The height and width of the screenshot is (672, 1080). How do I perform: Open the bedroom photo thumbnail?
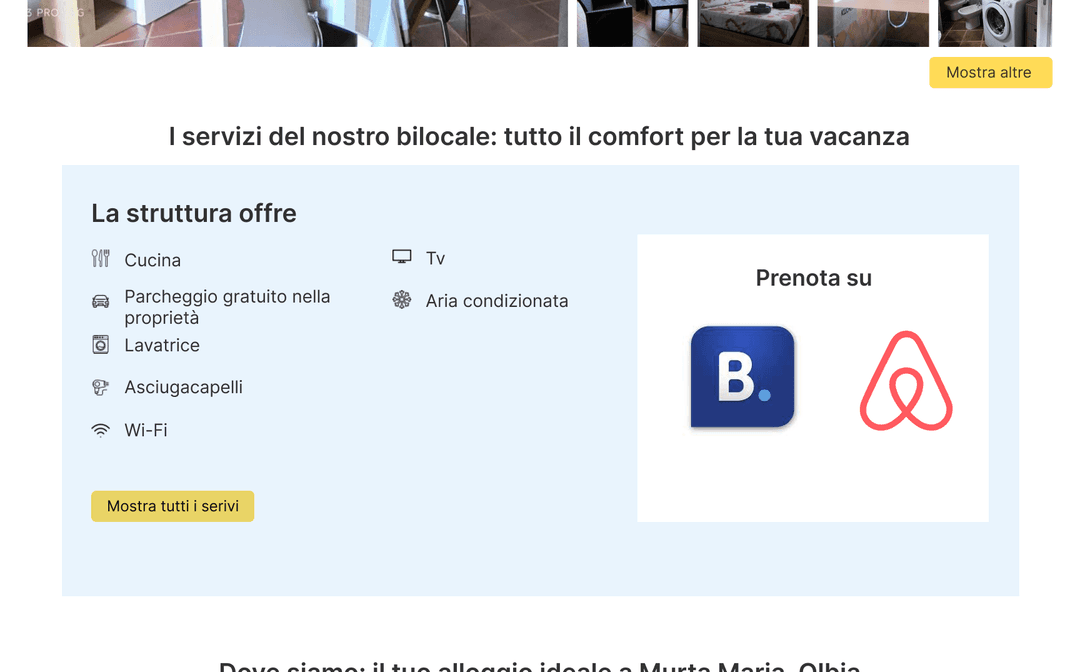[x=753, y=23]
